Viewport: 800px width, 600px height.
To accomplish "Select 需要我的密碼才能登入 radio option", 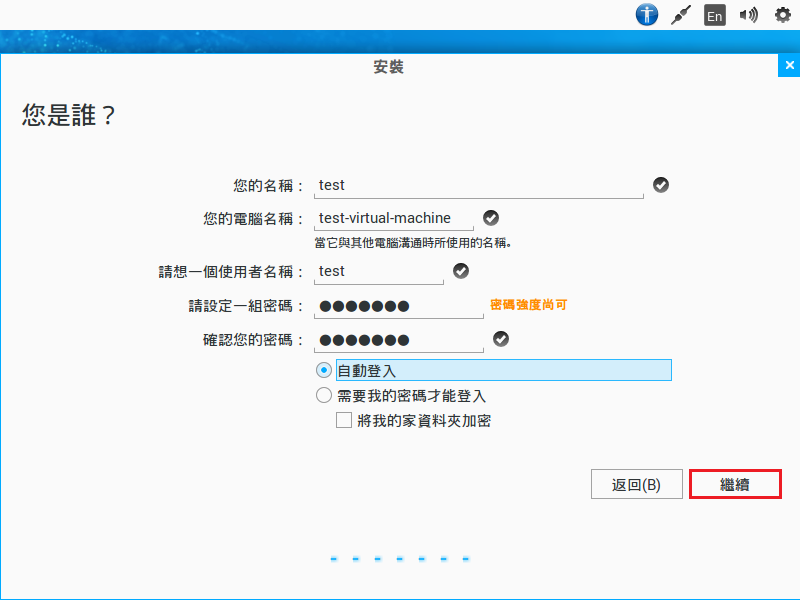I will point(324,395).
